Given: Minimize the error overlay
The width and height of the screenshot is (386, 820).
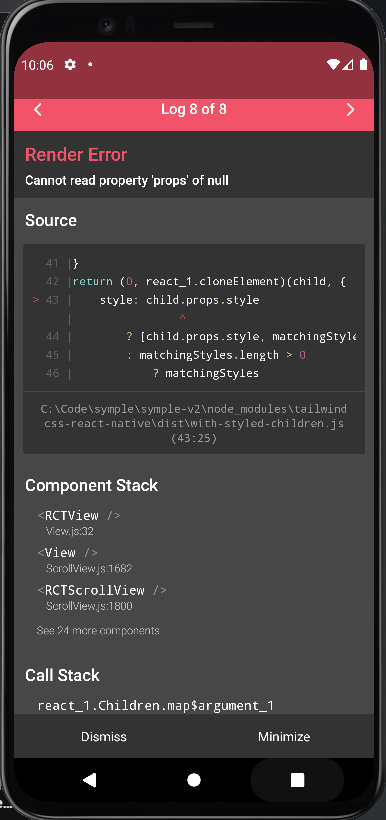Looking at the screenshot, I should pos(284,736).
